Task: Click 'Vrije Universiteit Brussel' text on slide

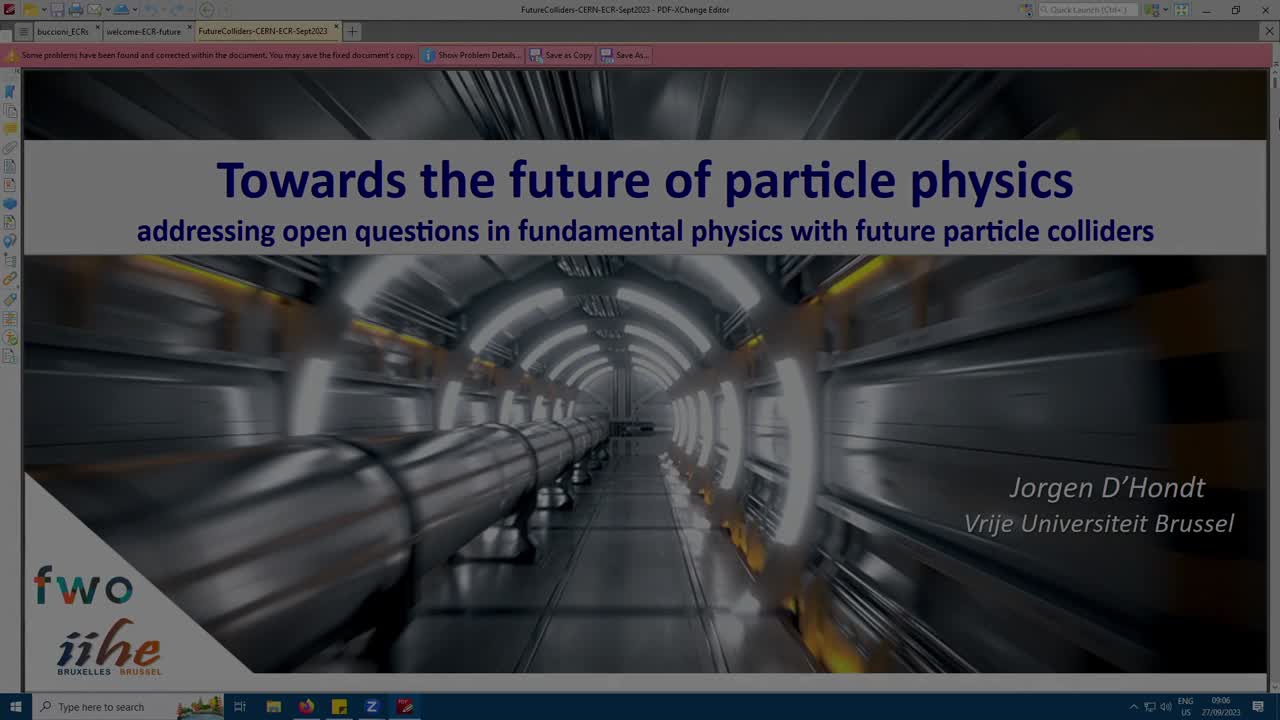Action: [1099, 523]
